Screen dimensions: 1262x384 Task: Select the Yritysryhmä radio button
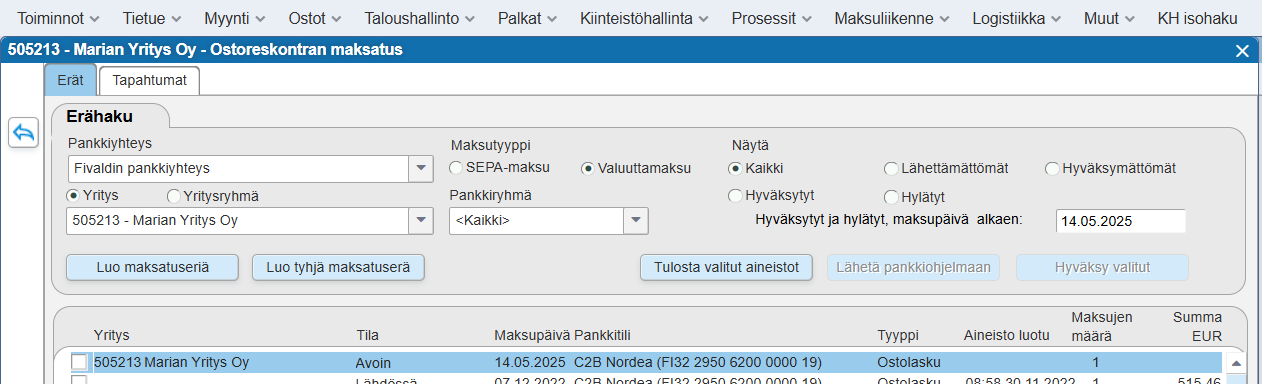[x=174, y=195]
